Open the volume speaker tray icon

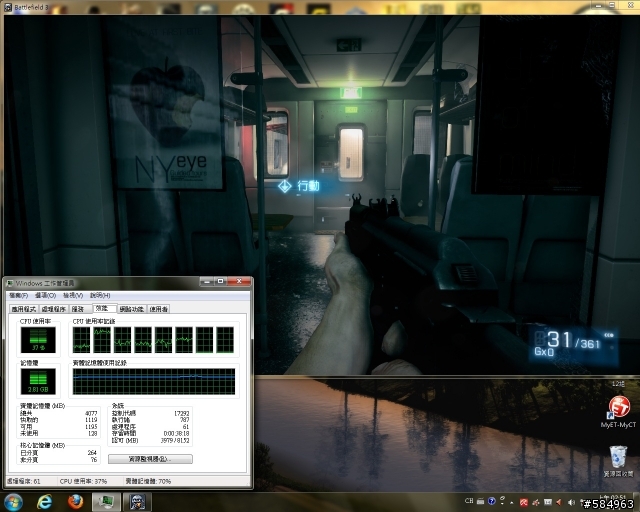pos(571,502)
